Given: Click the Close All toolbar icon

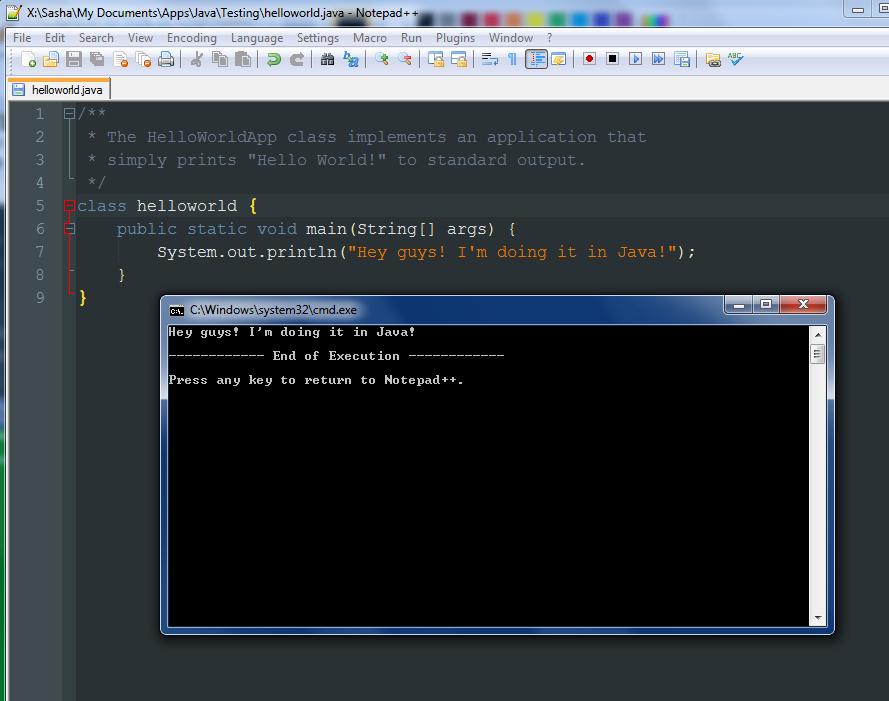Looking at the screenshot, I should pyautogui.click(x=143, y=59).
